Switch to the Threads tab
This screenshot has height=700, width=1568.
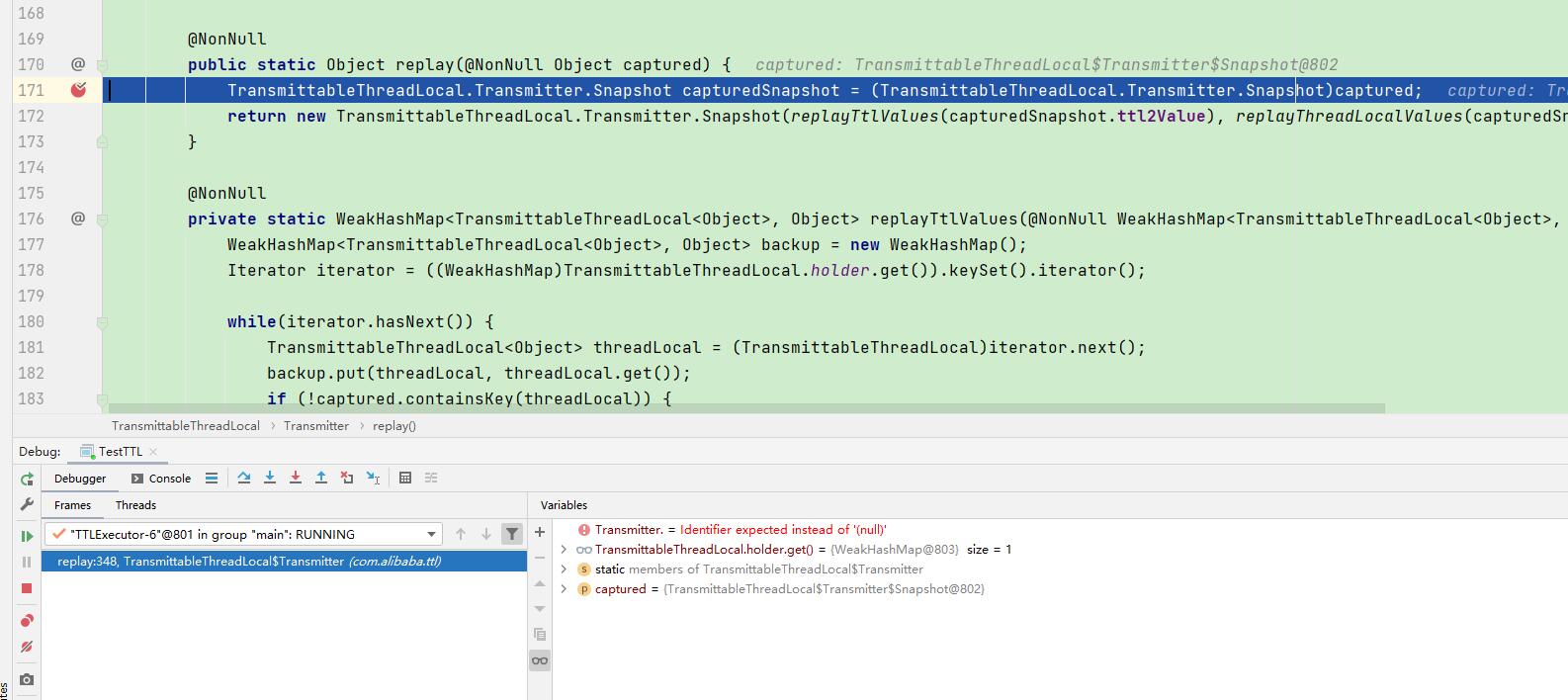coord(135,505)
